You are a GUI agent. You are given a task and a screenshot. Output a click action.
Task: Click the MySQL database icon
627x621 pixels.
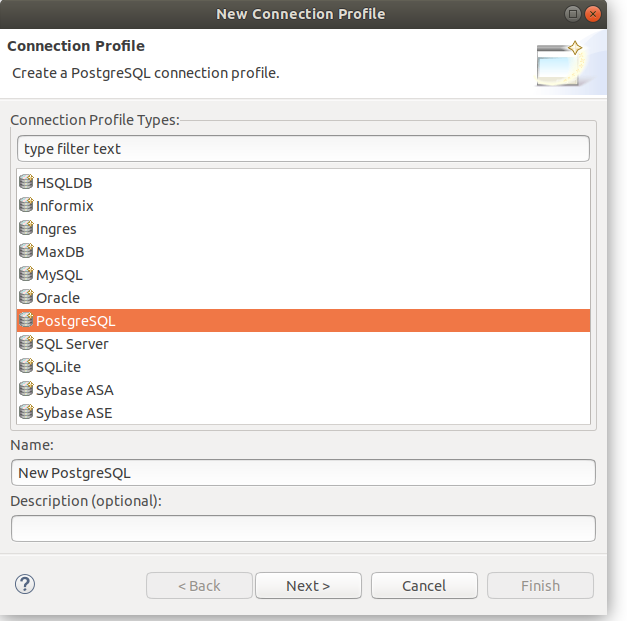coord(26,274)
